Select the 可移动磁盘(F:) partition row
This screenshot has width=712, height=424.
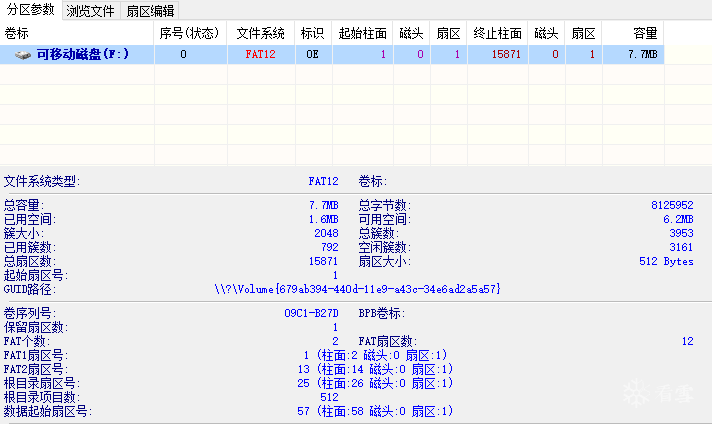[332, 54]
